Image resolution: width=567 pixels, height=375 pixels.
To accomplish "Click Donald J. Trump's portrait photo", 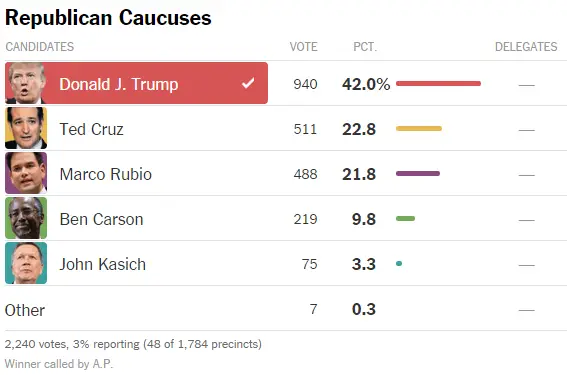I will pyautogui.click(x=26, y=83).
